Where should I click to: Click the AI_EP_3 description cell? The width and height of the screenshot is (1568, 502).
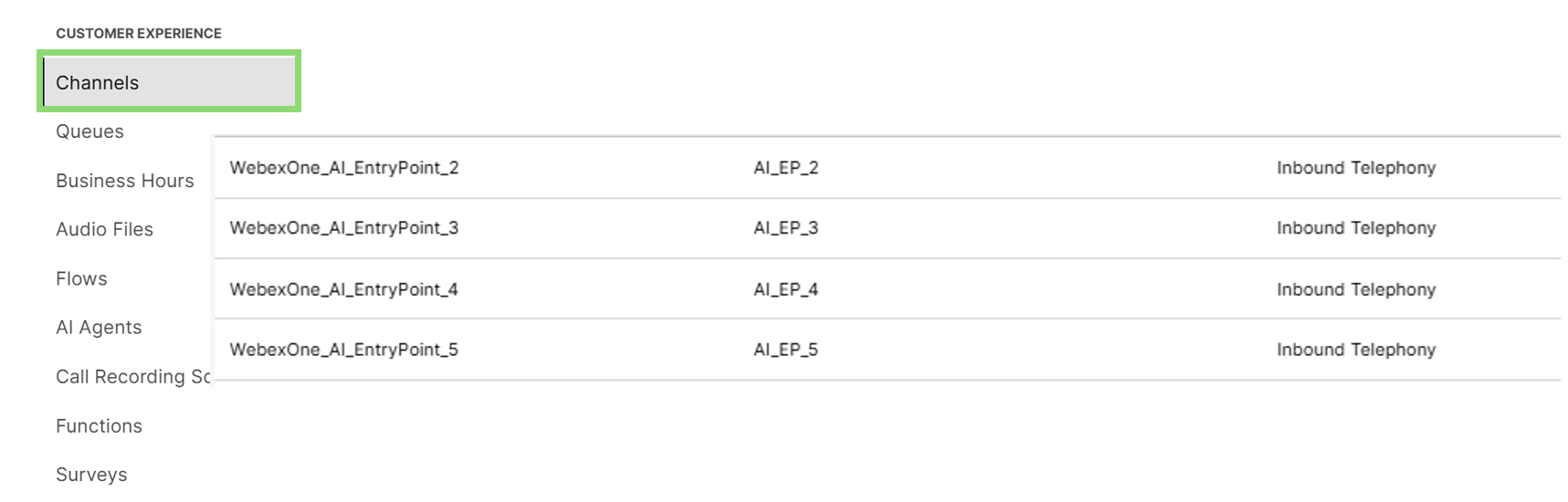(785, 228)
